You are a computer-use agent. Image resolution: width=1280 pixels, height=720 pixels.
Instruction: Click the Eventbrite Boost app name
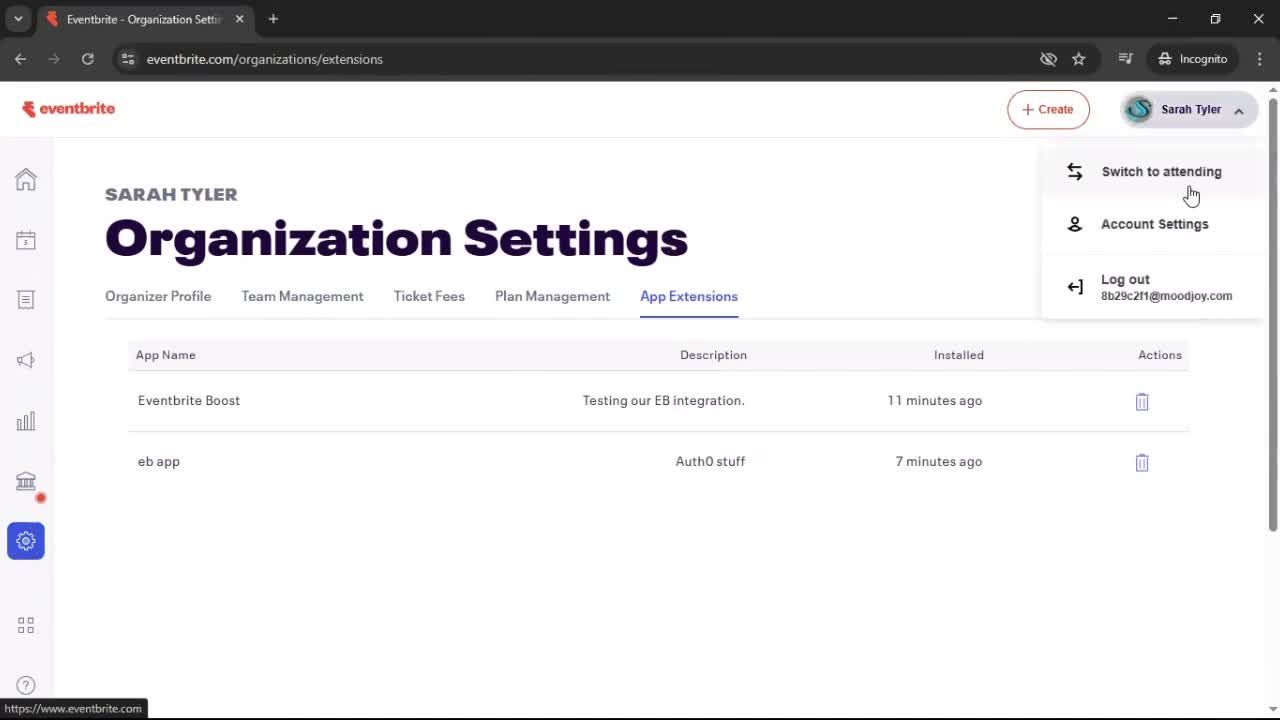point(189,400)
